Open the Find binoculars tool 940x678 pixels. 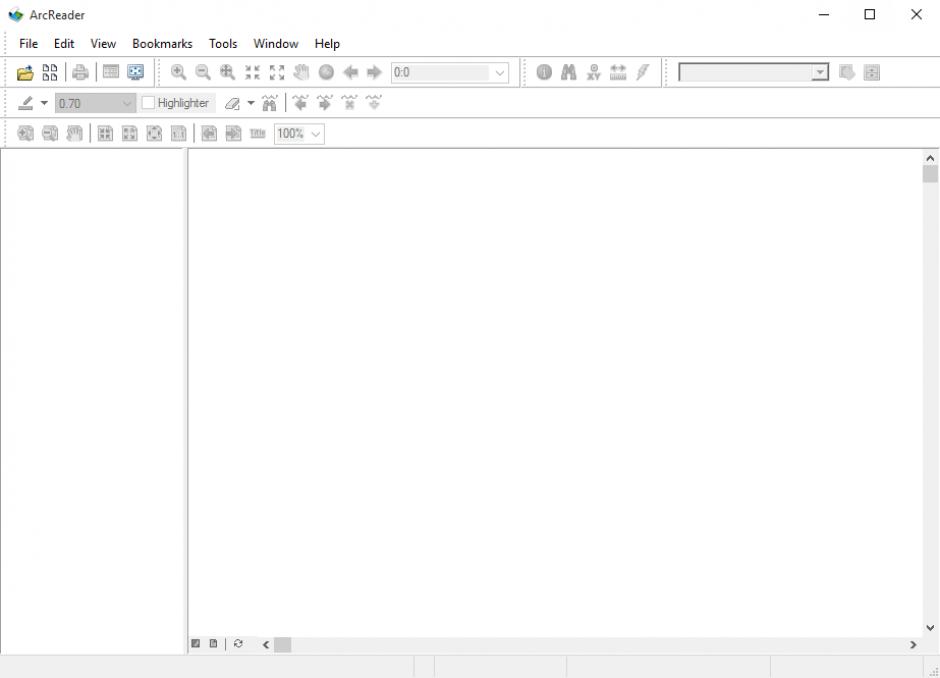569,72
